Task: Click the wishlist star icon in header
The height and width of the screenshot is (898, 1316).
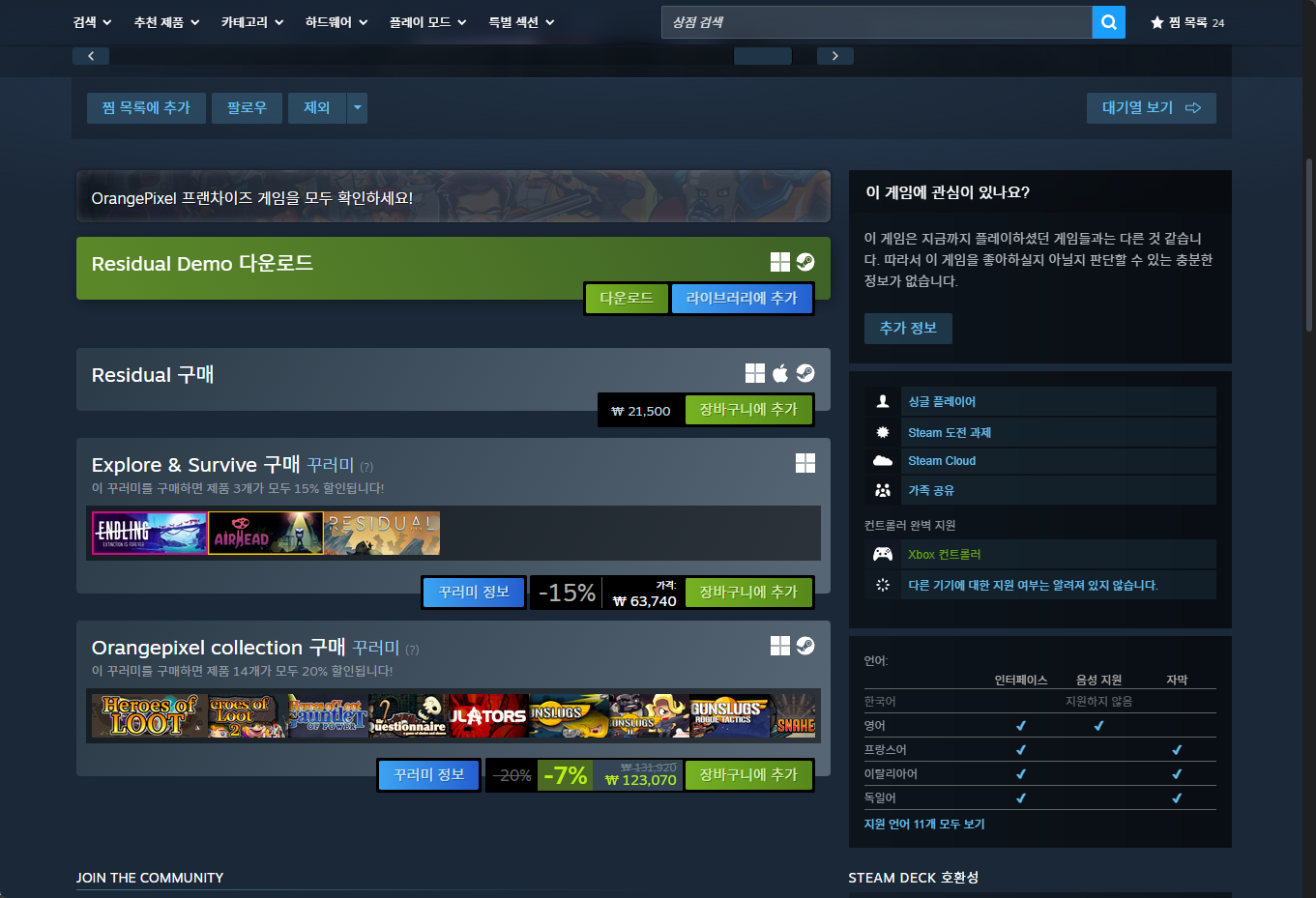Action: [1157, 22]
